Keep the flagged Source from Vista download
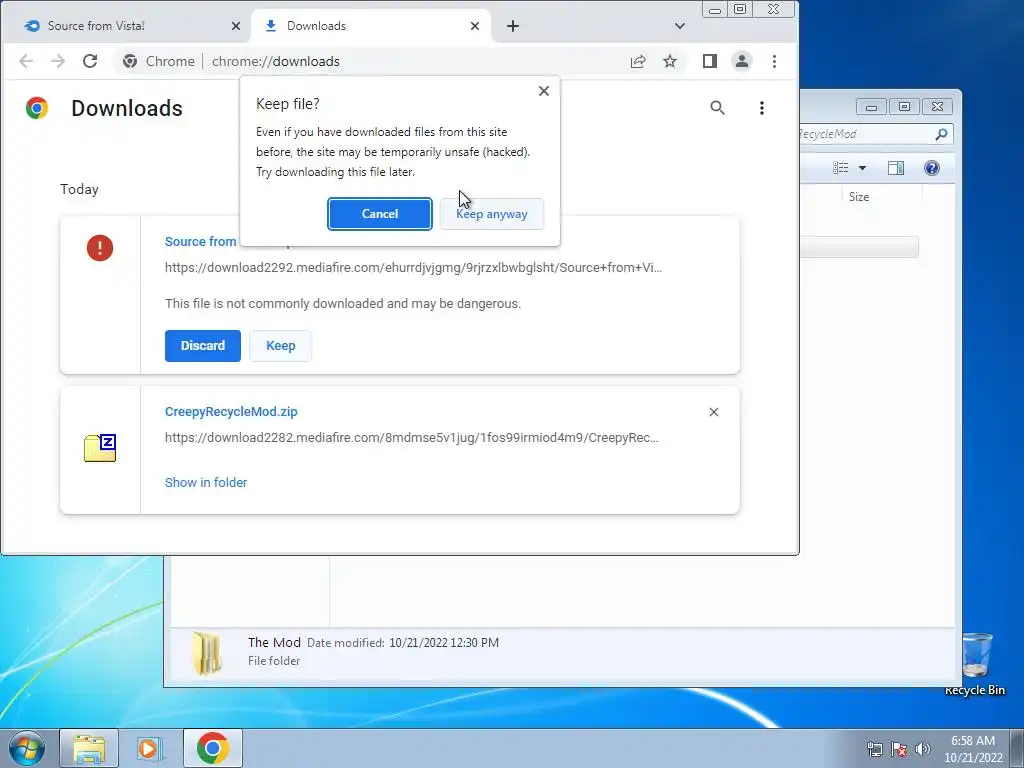This screenshot has height=768, width=1024. click(x=280, y=345)
